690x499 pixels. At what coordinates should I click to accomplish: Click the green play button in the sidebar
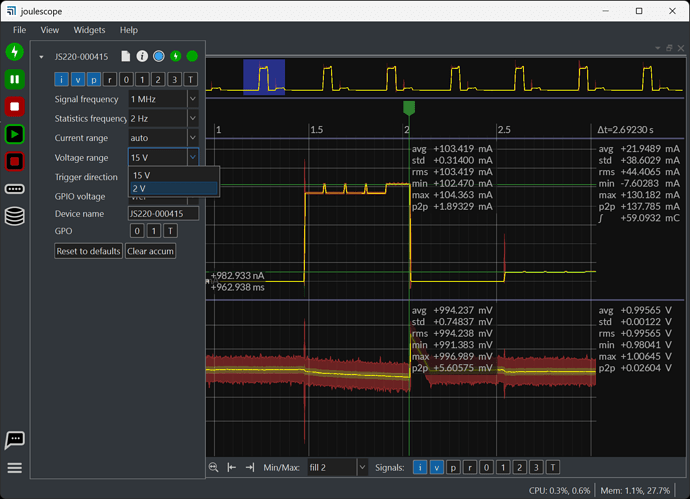pyautogui.click(x=15, y=134)
